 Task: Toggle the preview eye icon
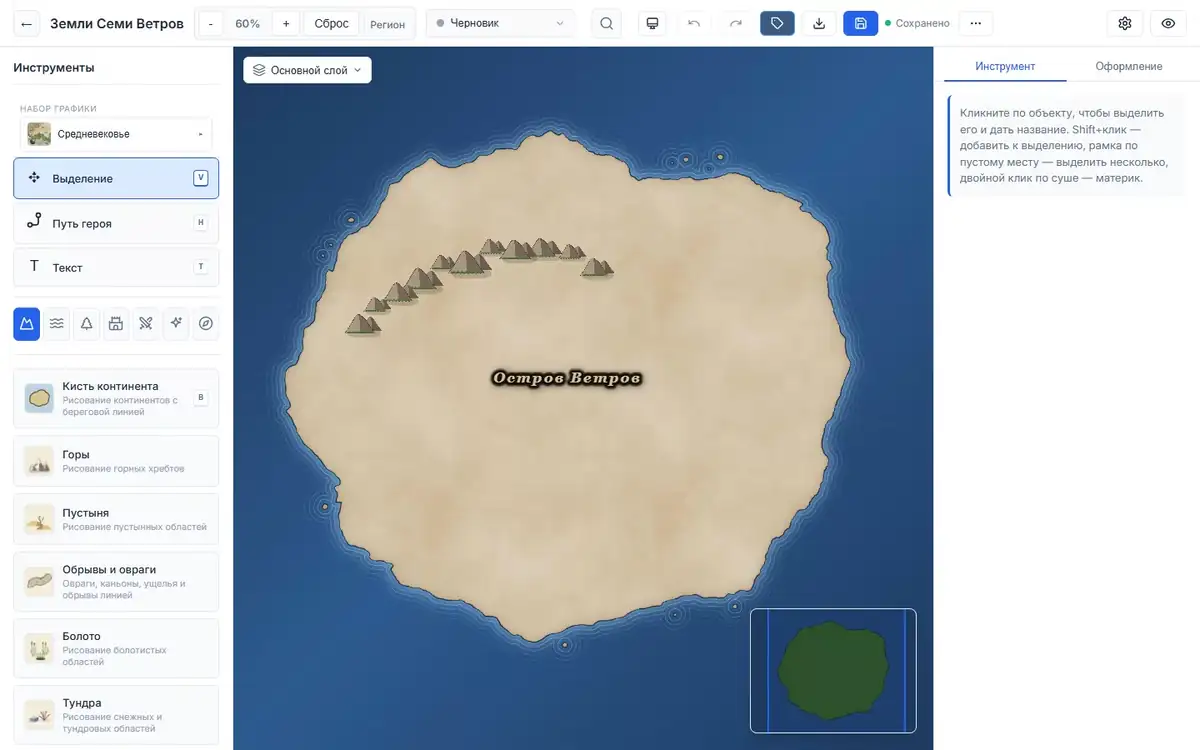point(1168,23)
